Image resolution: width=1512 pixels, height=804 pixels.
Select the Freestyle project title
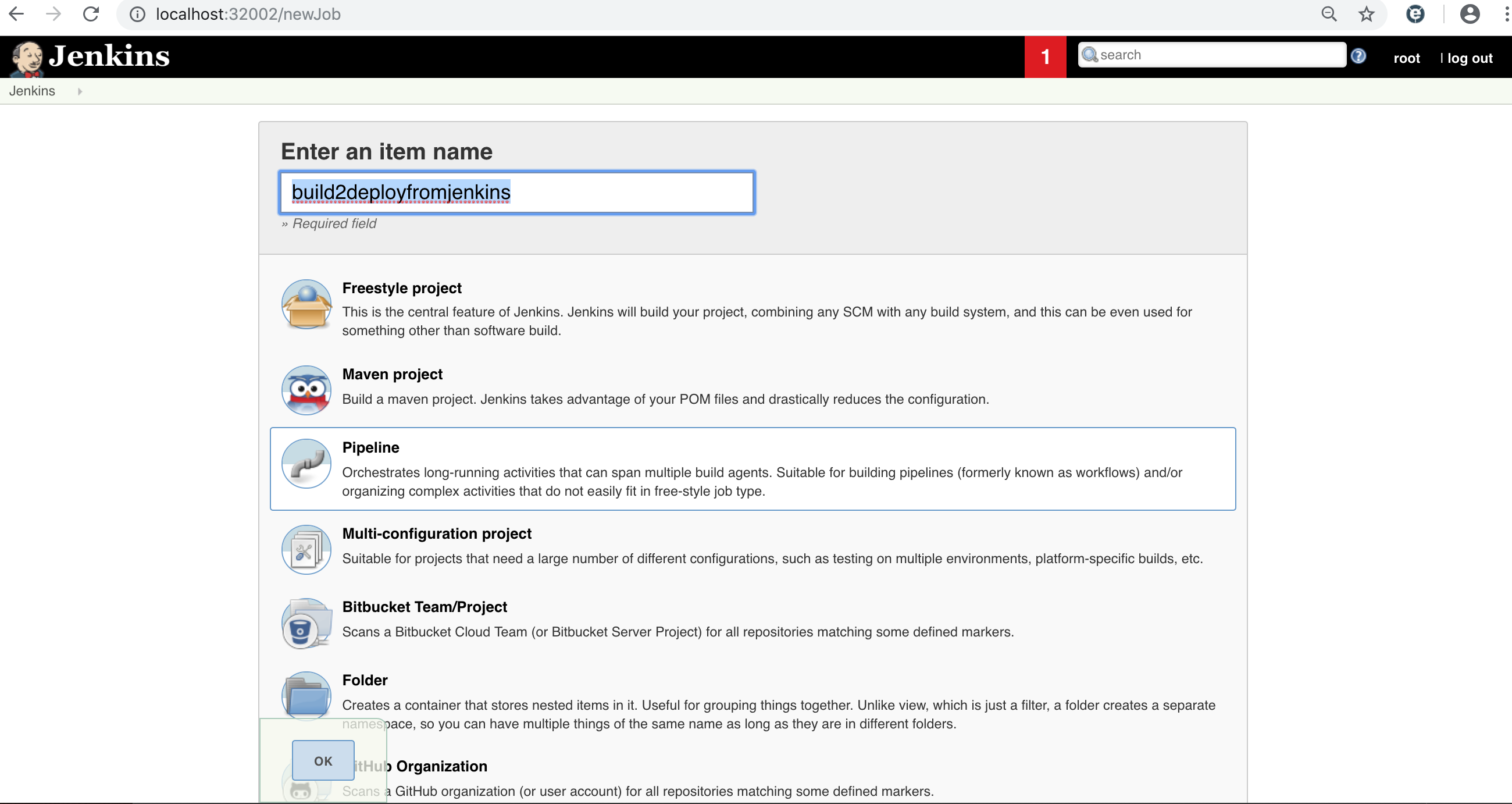coord(401,288)
